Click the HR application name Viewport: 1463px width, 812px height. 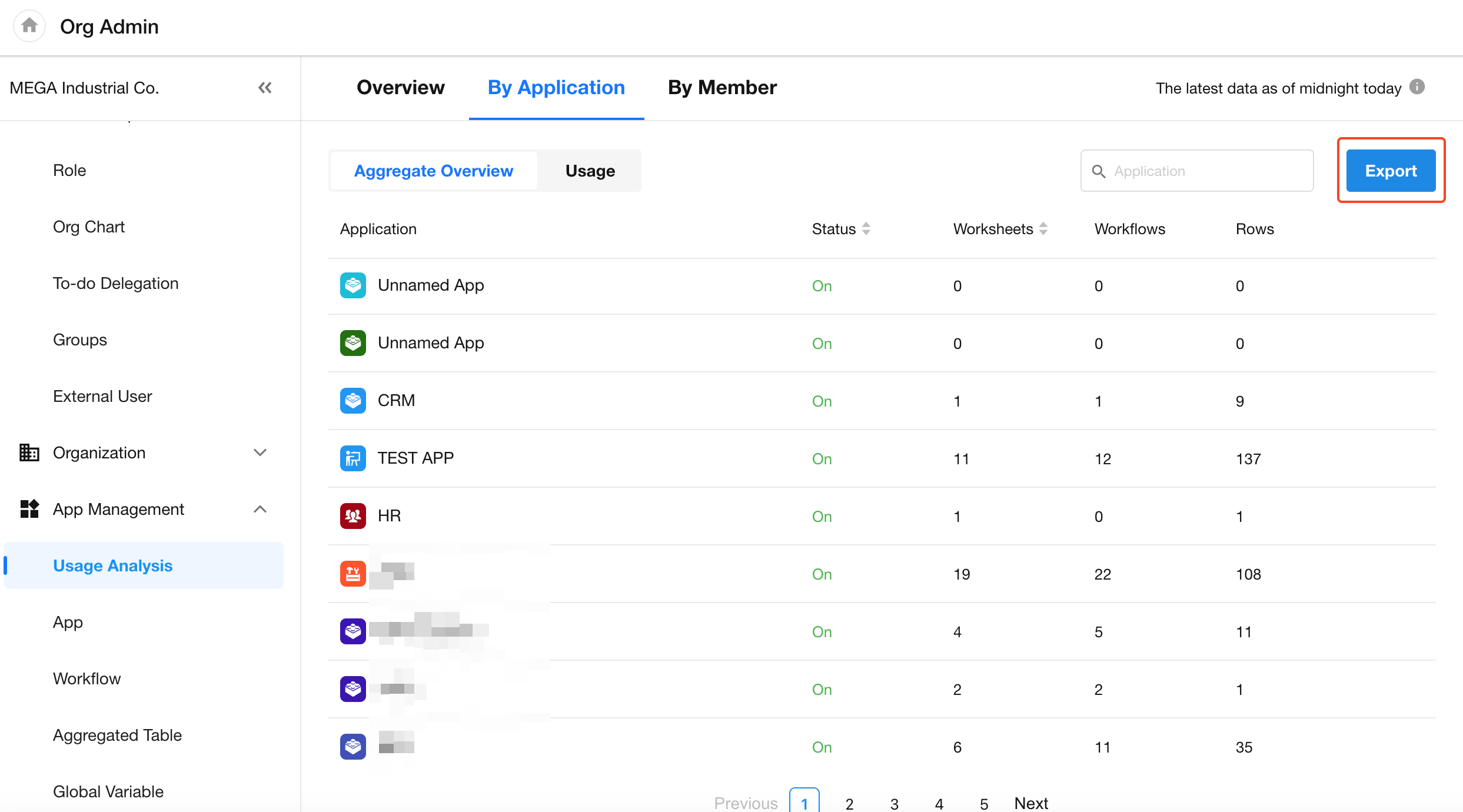(x=389, y=515)
